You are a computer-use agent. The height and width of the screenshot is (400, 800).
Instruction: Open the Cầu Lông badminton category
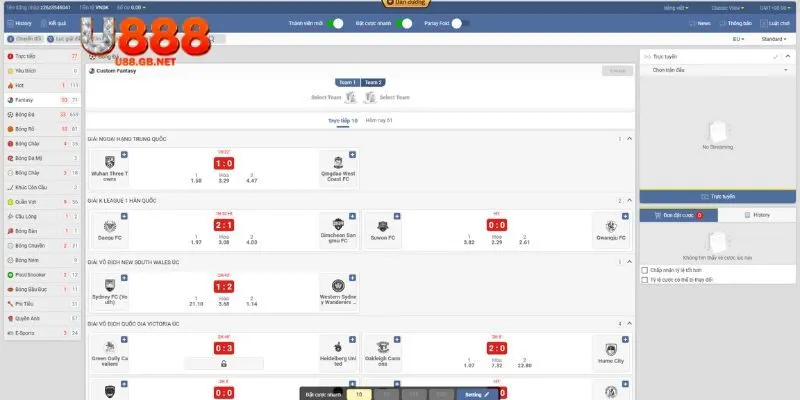coord(42,216)
